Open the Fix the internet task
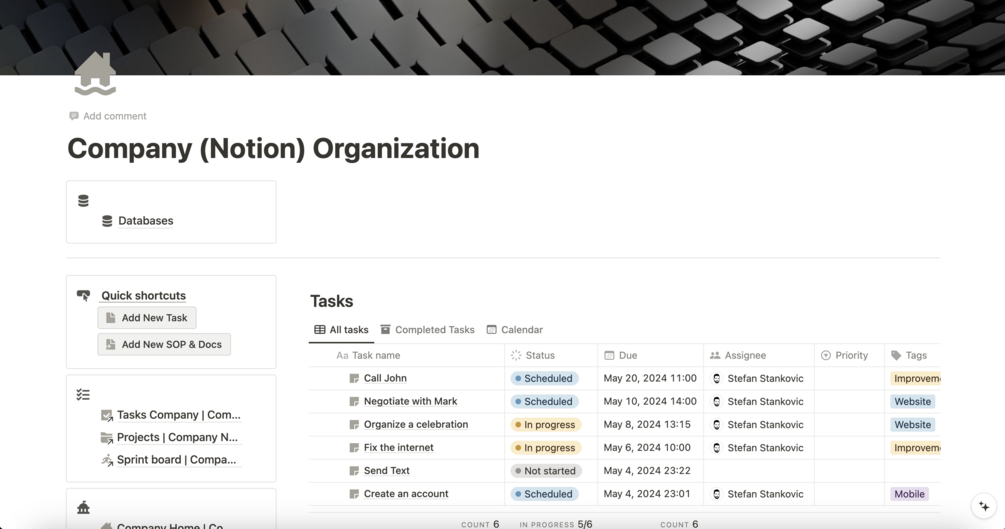The width and height of the screenshot is (1005, 529). (399, 448)
